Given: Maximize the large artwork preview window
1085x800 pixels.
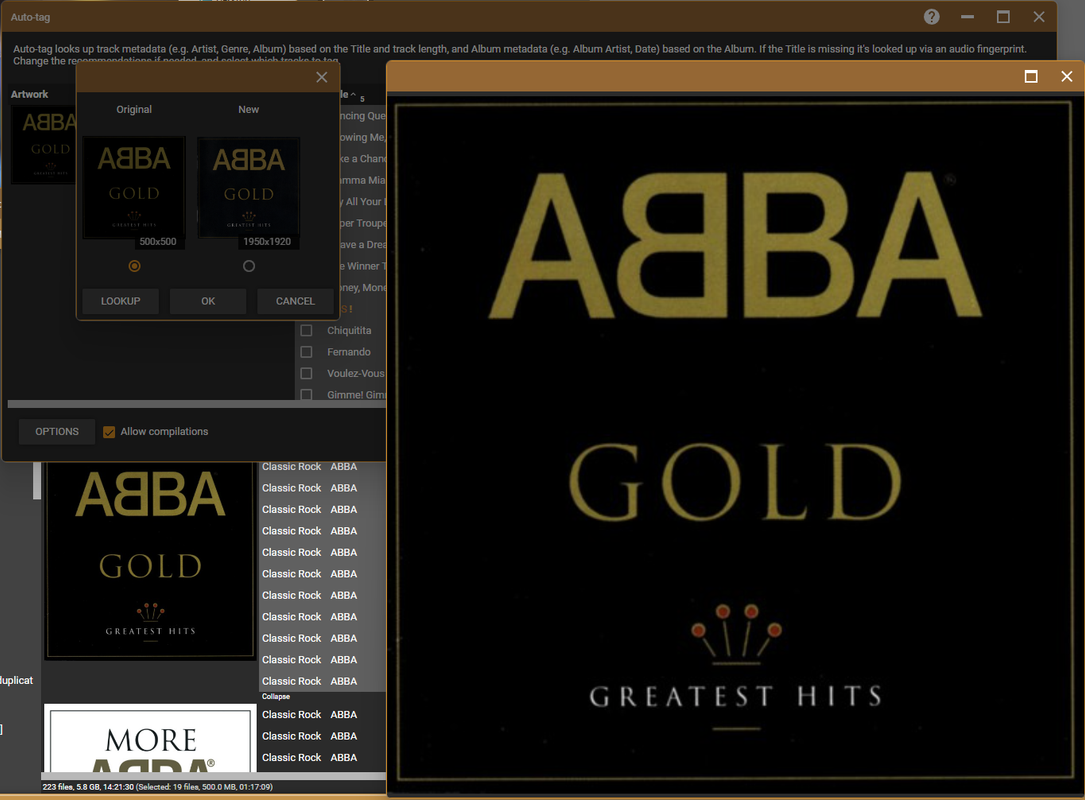Looking at the screenshot, I should (1031, 76).
